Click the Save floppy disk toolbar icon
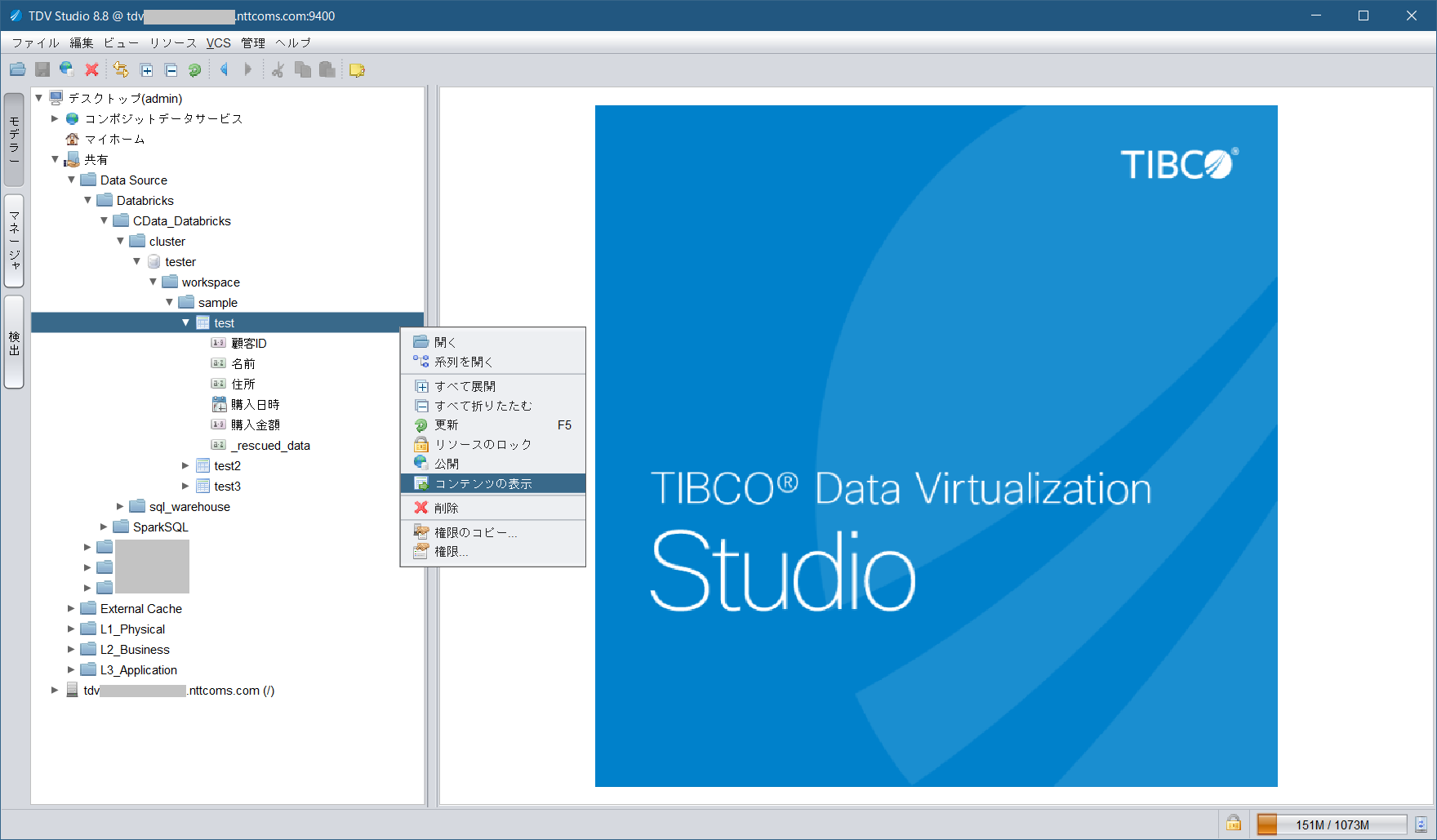The width and height of the screenshot is (1437, 840). tap(42, 70)
